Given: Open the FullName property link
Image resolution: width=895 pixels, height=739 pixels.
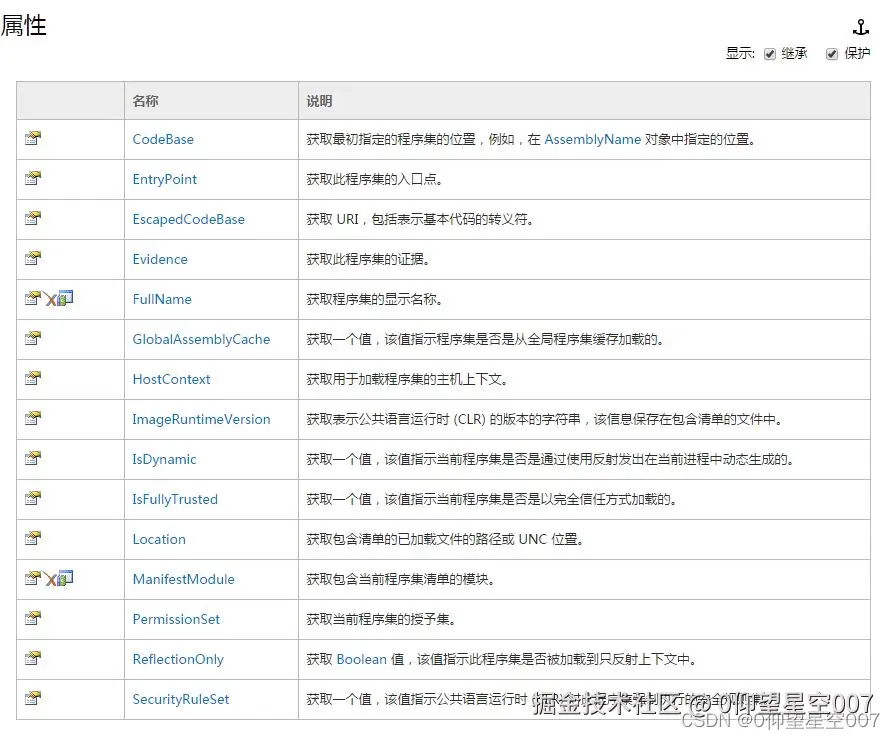Looking at the screenshot, I should 162,299.
